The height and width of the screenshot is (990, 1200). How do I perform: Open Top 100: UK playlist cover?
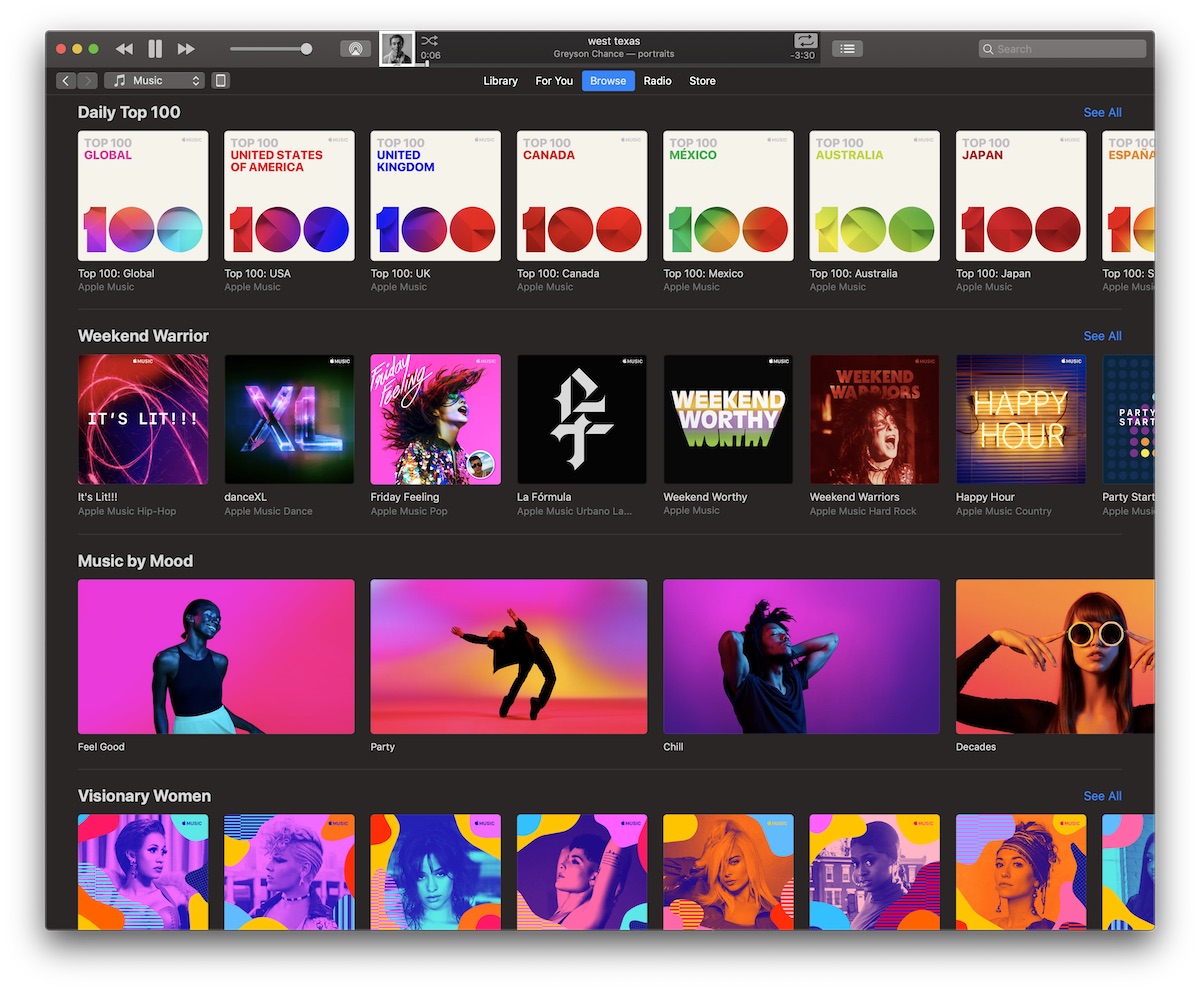pyautogui.click(x=435, y=195)
